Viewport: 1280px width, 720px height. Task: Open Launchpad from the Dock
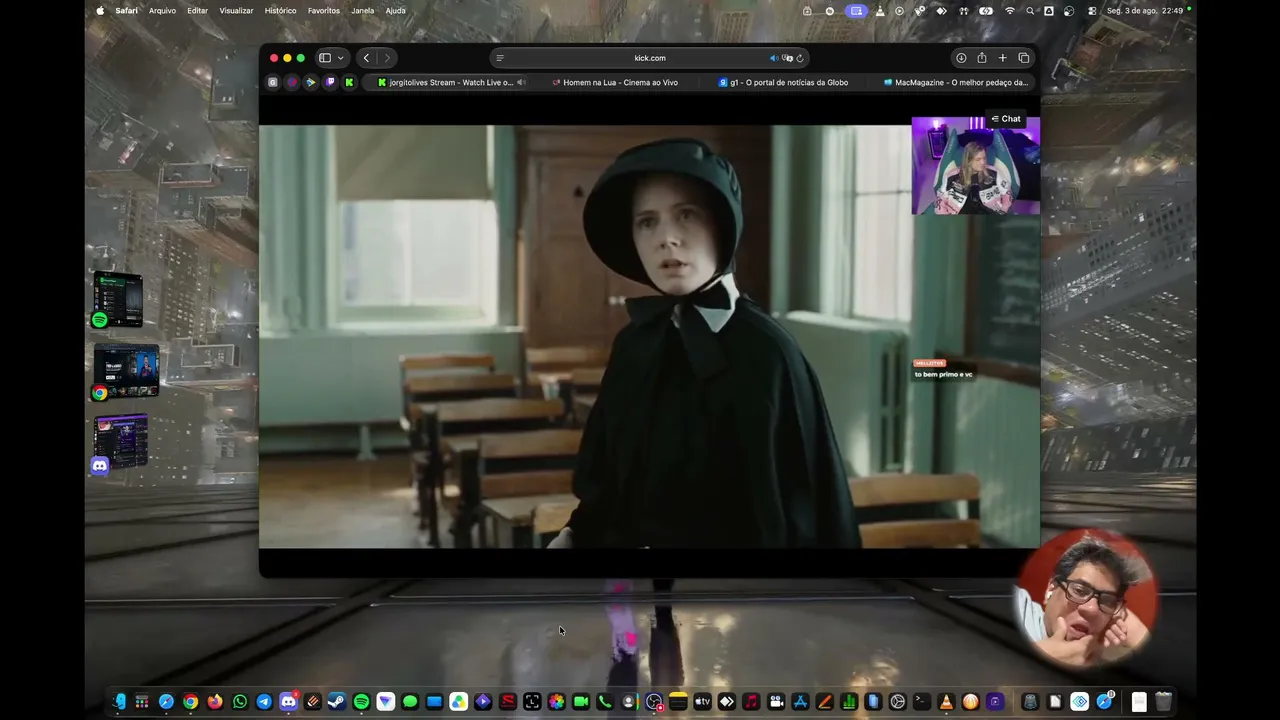(x=142, y=702)
